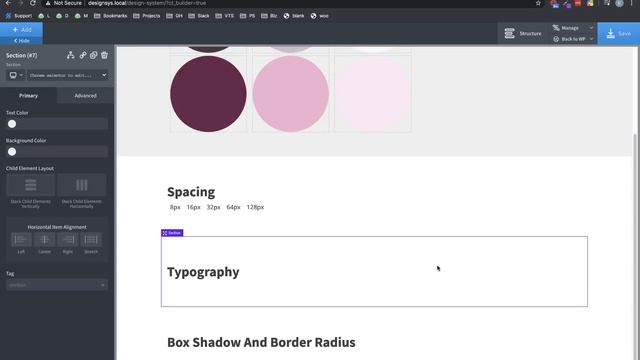Open the Text Color swatch picker
This screenshot has width=640, height=360.
click(x=12, y=124)
